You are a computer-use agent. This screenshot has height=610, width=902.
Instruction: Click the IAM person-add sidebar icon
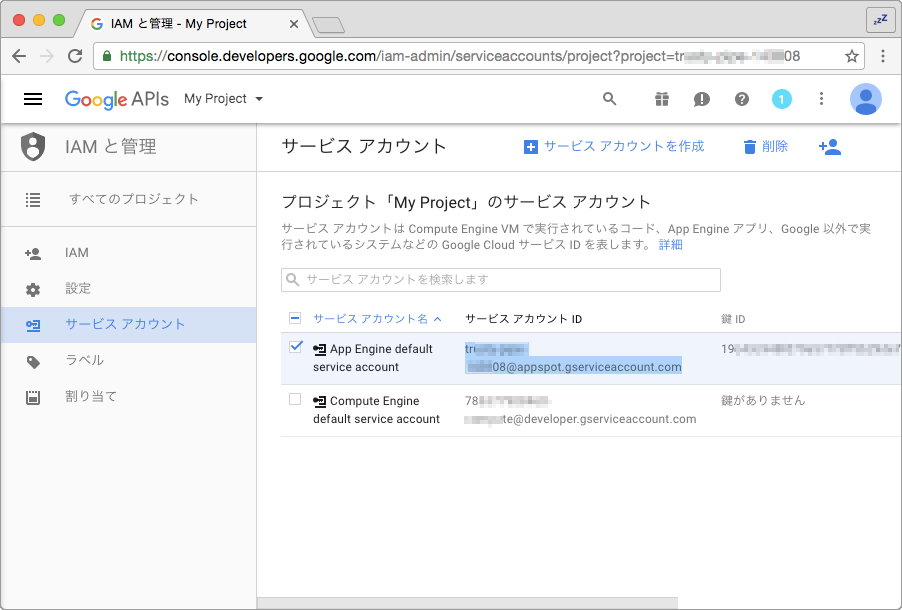pyautogui.click(x=33, y=253)
